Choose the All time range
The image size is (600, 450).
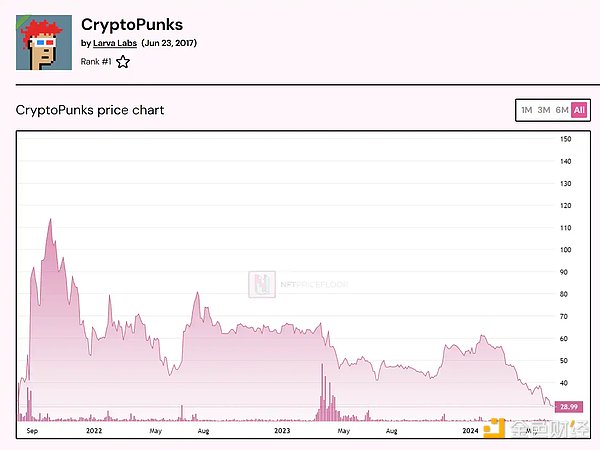tap(579, 110)
